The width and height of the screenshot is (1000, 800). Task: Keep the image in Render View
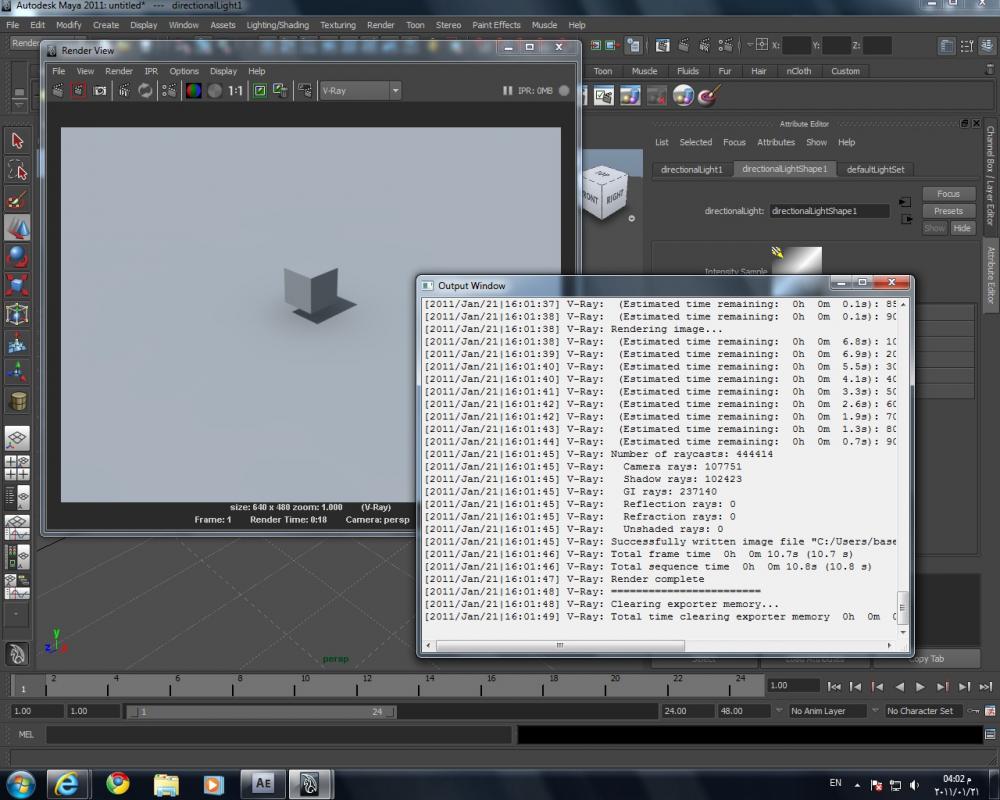[x=260, y=91]
